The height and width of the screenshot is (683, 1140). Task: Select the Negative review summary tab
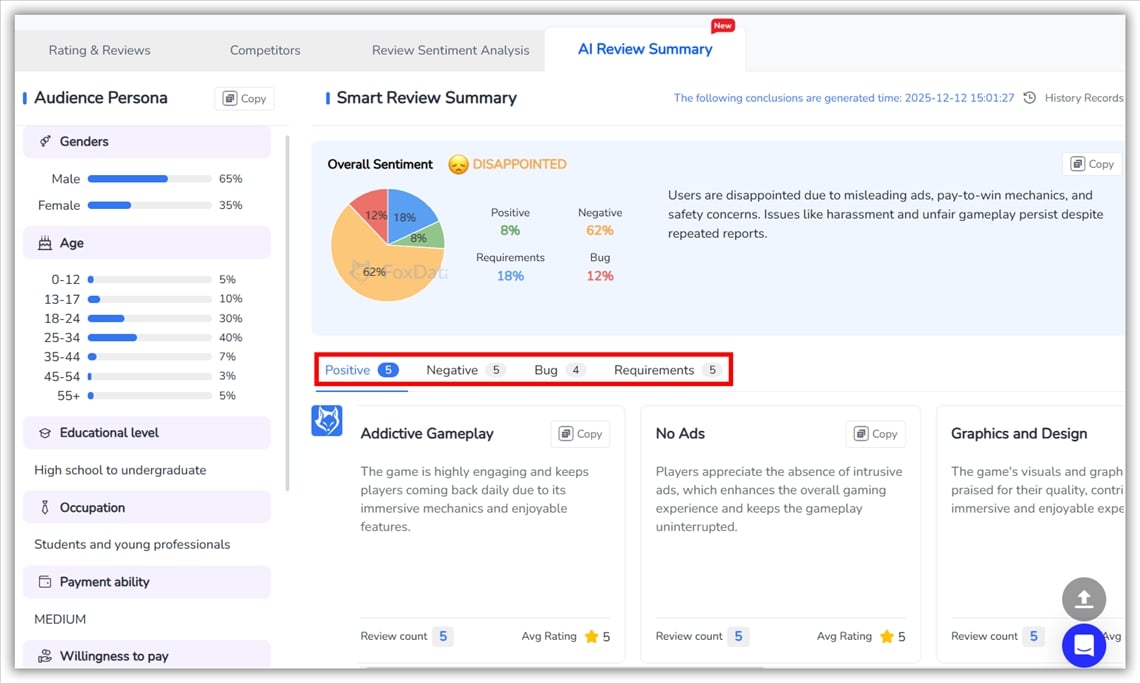[x=452, y=369]
